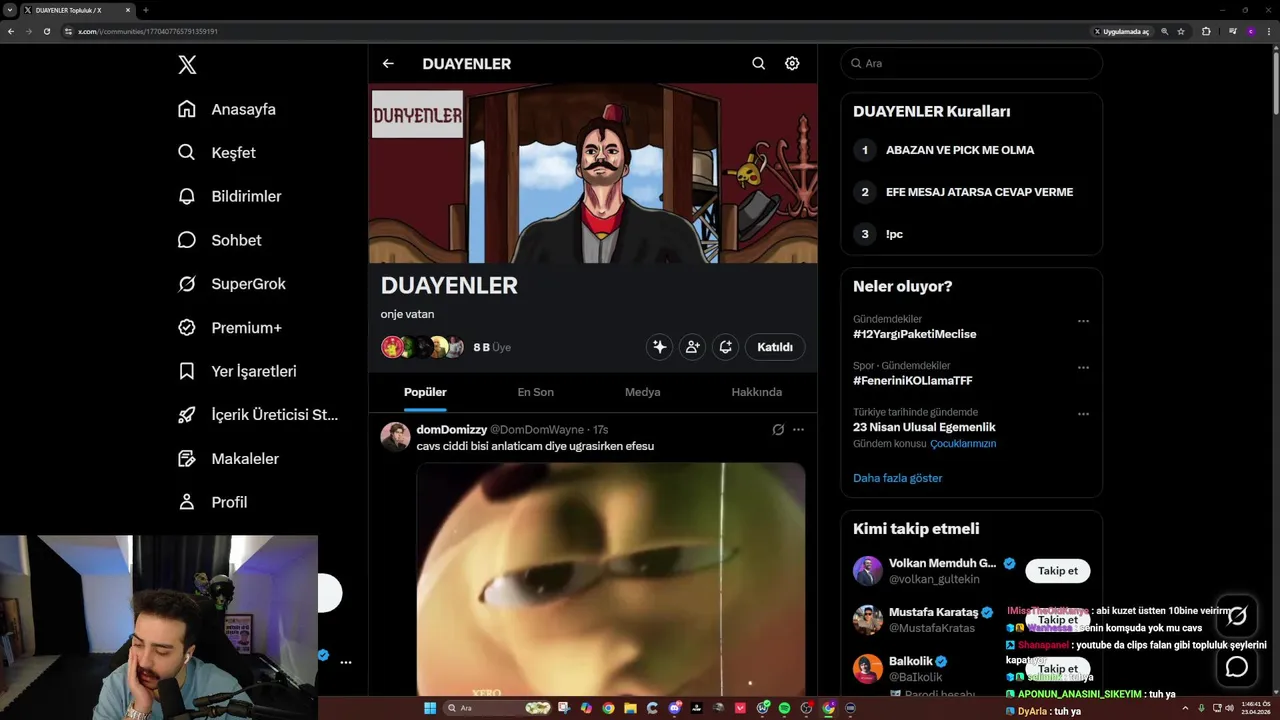Open the floating messages chat bubble button
Screen dimensions: 1280x720
(x=1237, y=667)
